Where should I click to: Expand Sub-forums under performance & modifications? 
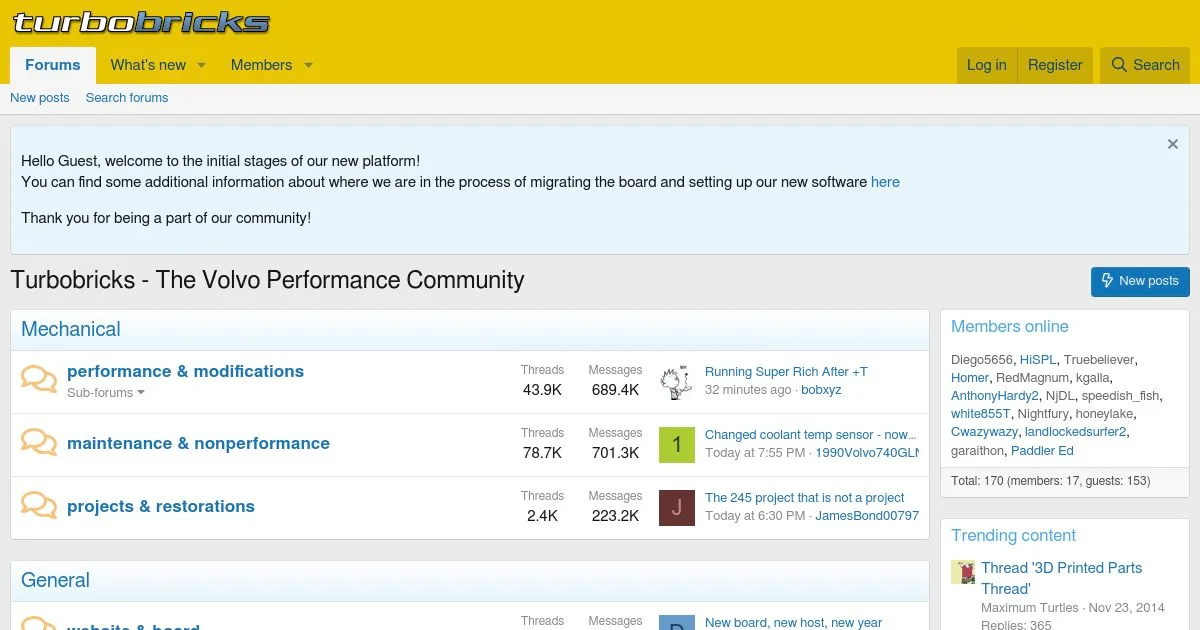[x=106, y=393]
